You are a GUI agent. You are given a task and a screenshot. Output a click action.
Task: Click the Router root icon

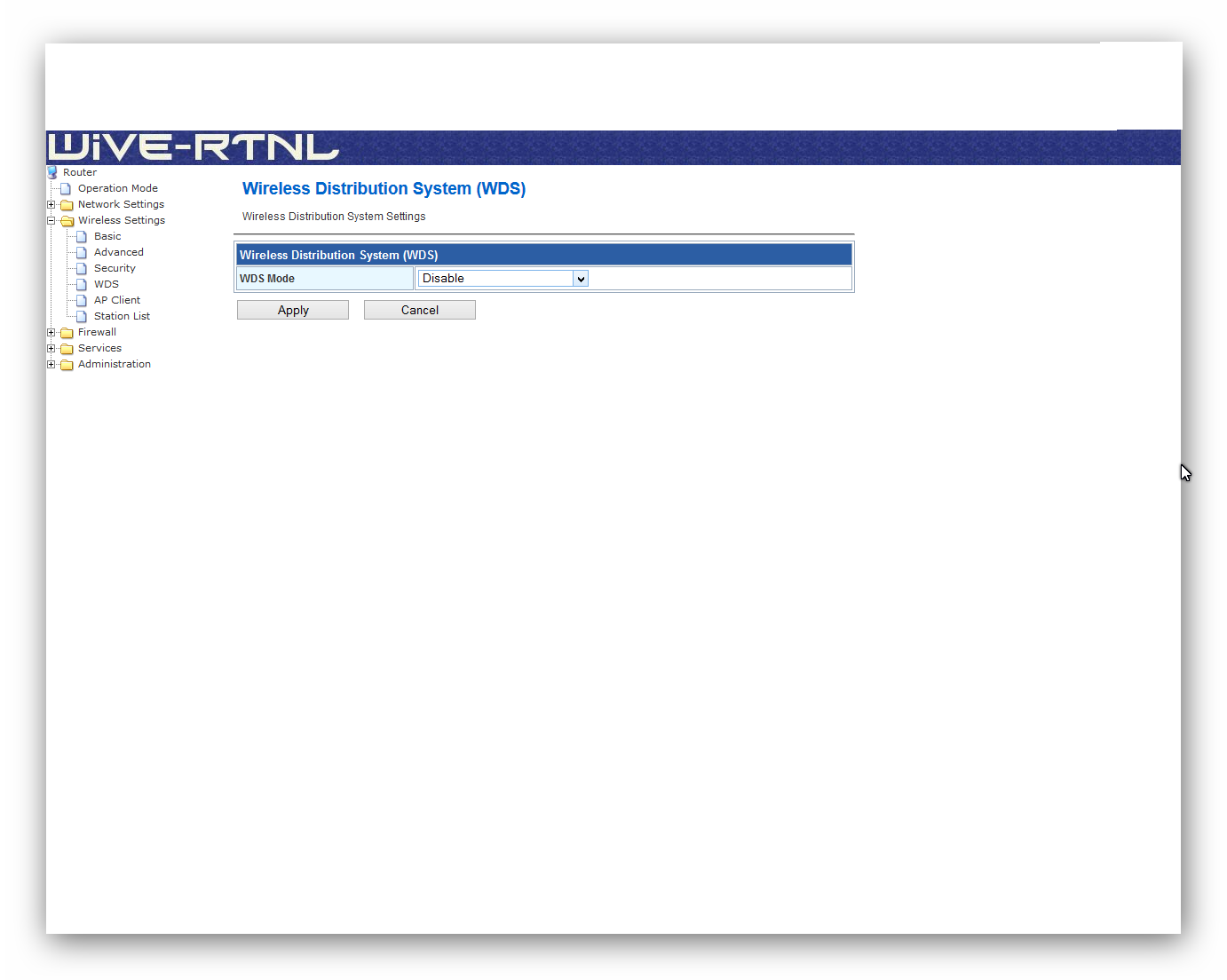(52, 172)
